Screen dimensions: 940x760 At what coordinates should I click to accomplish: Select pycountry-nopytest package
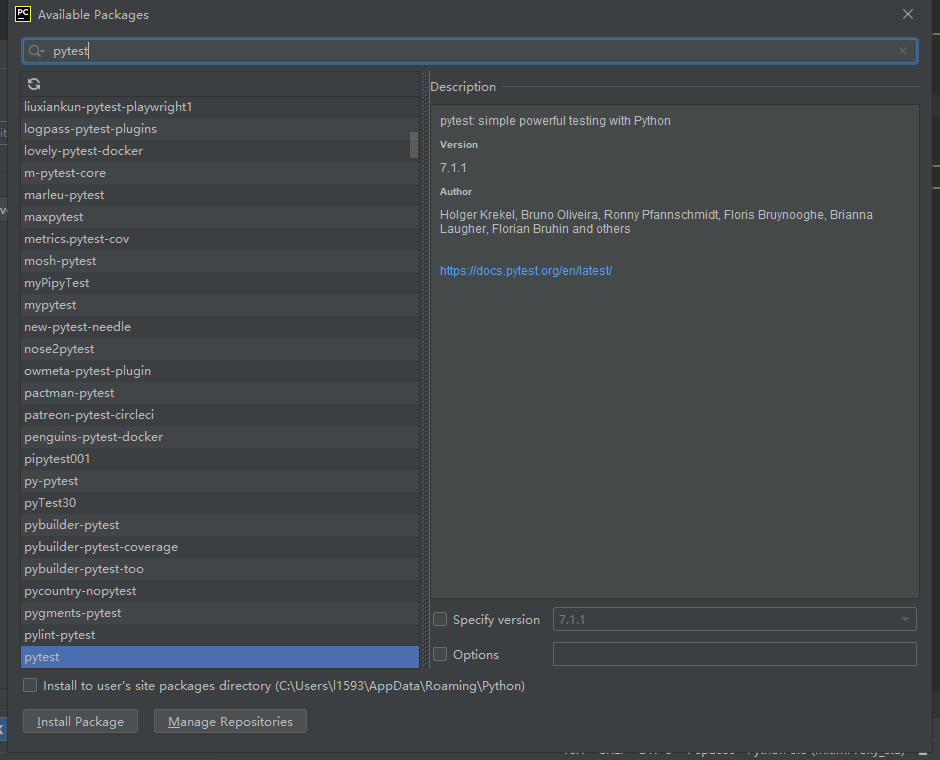(x=220, y=591)
